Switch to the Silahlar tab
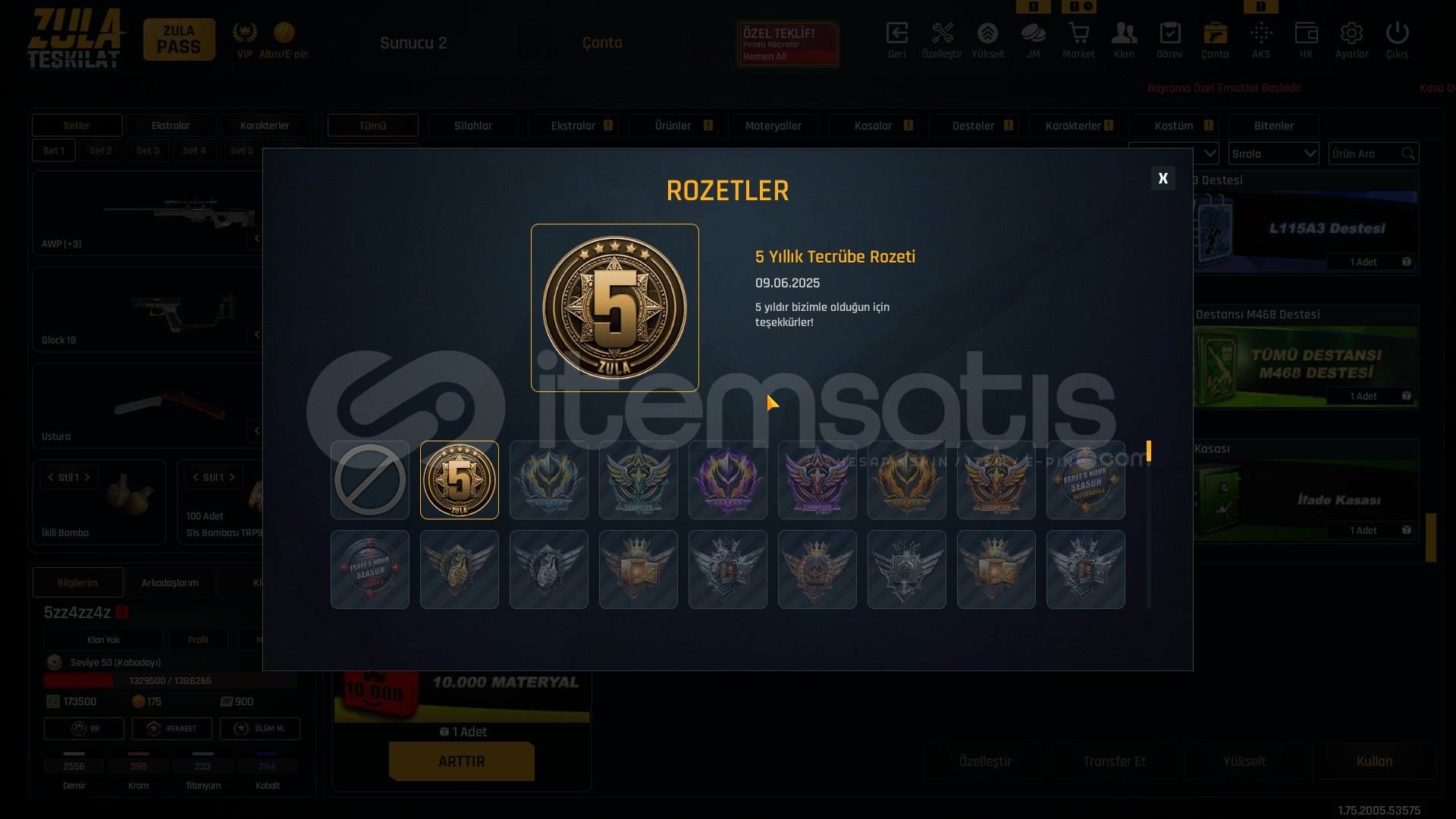This screenshot has height=819, width=1456. [473, 126]
